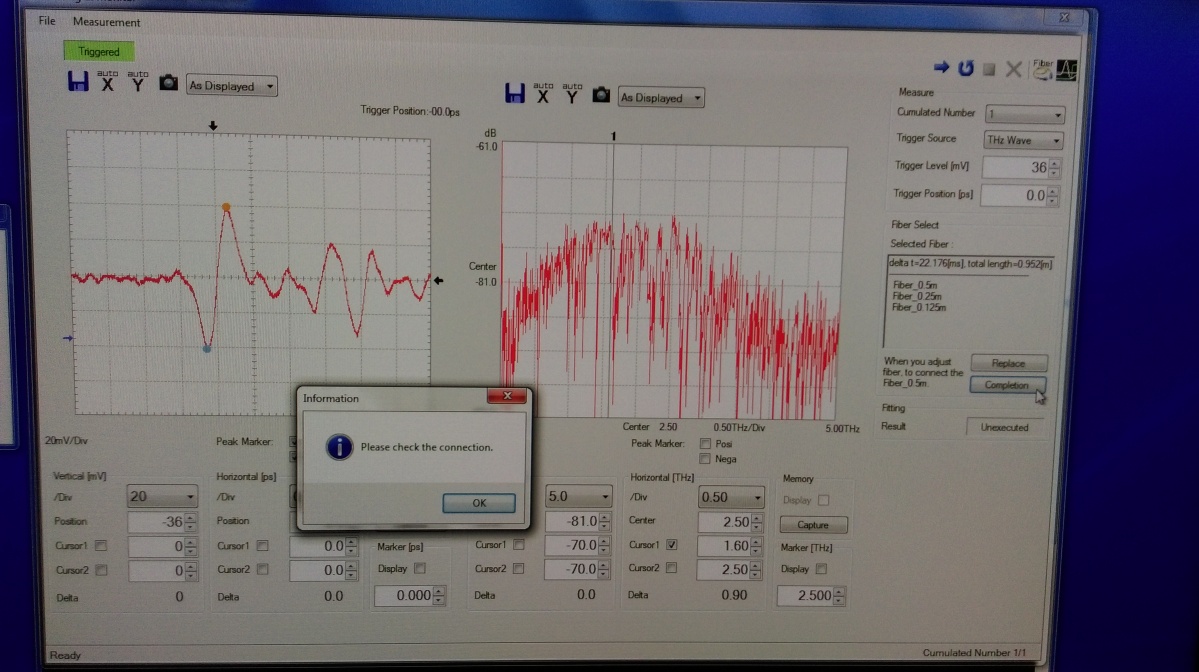
Task: Open the File menu
Action: [x=47, y=21]
